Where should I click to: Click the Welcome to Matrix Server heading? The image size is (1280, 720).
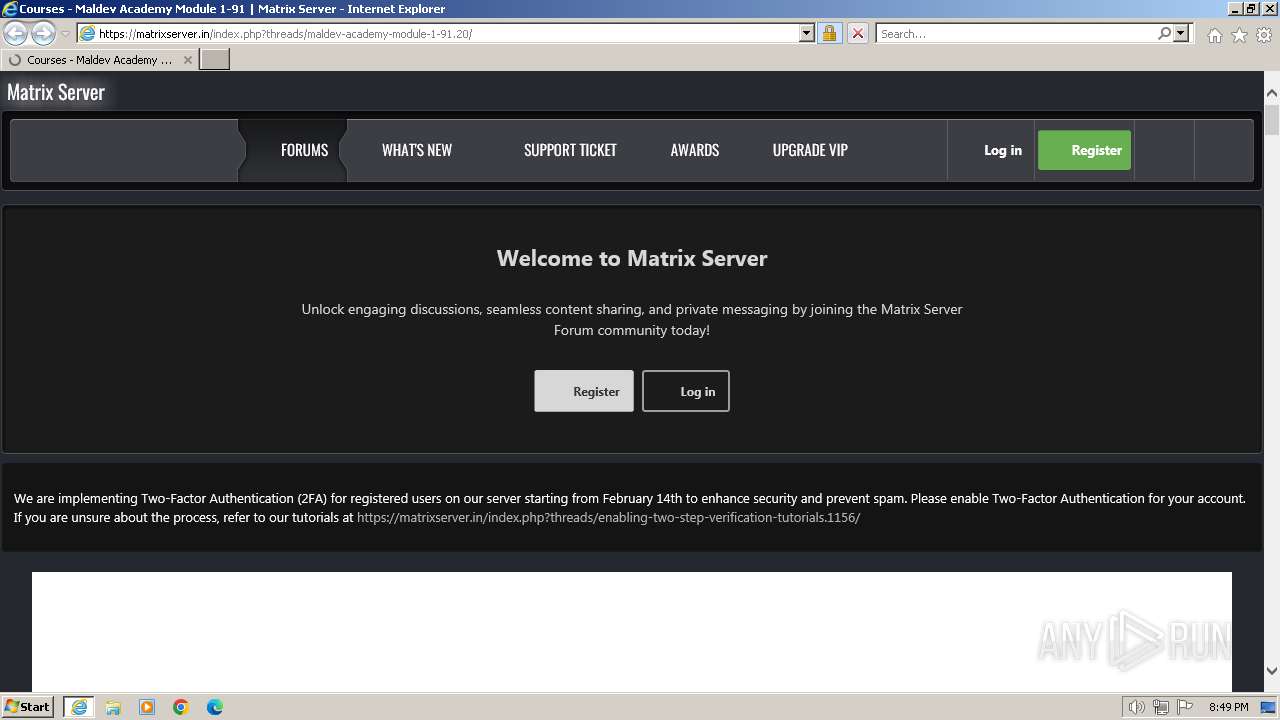632,258
